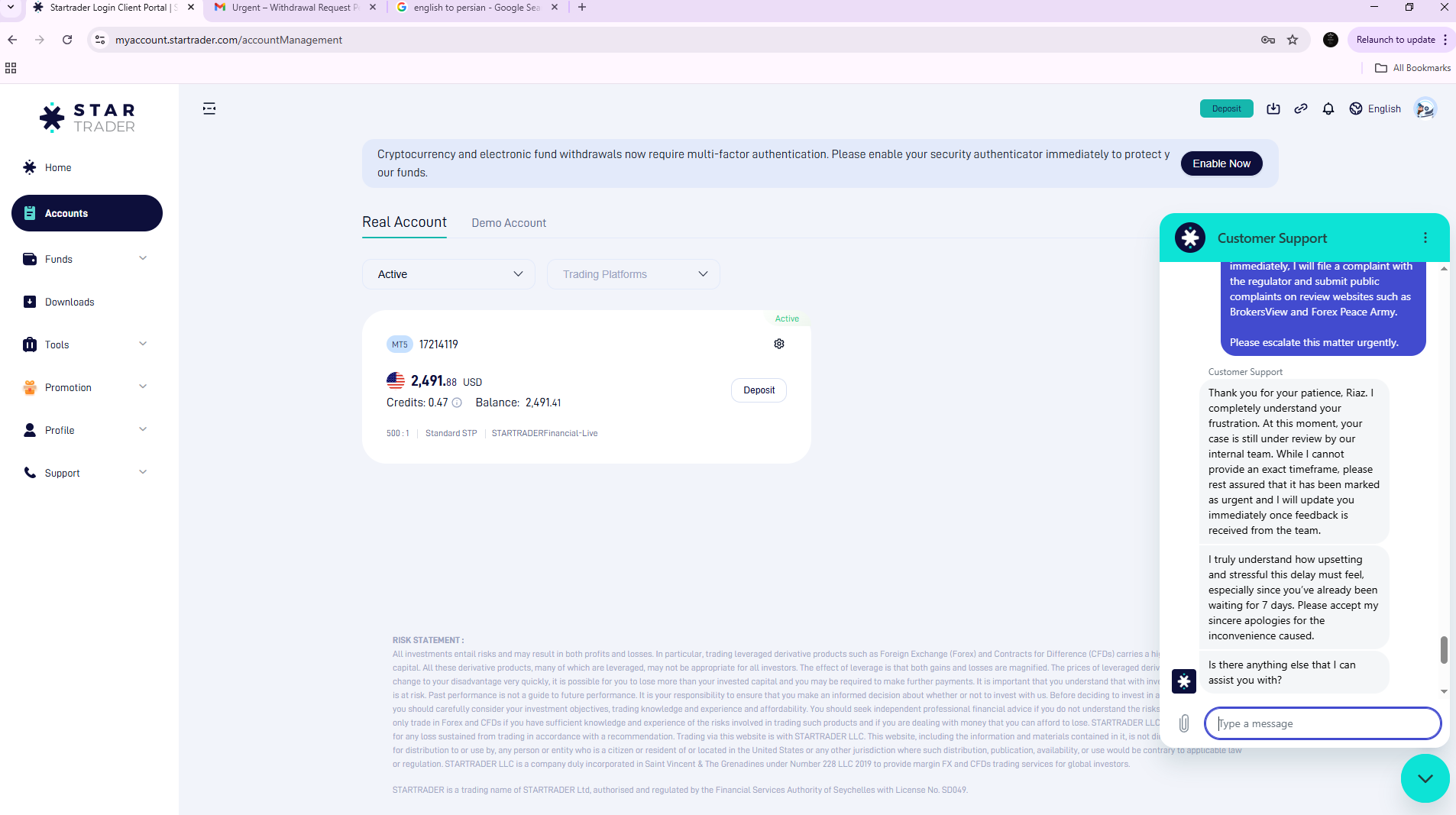
Task: Click the MT5 platform badge
Action: [x=400, y=344]
